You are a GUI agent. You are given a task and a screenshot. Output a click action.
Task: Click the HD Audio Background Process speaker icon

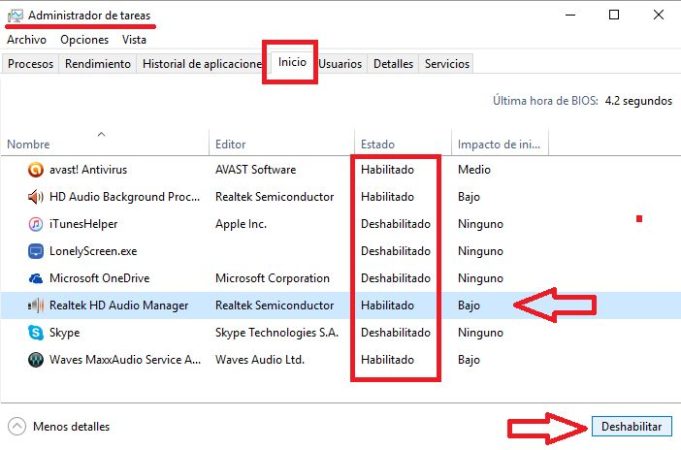[x=36, y=197]
